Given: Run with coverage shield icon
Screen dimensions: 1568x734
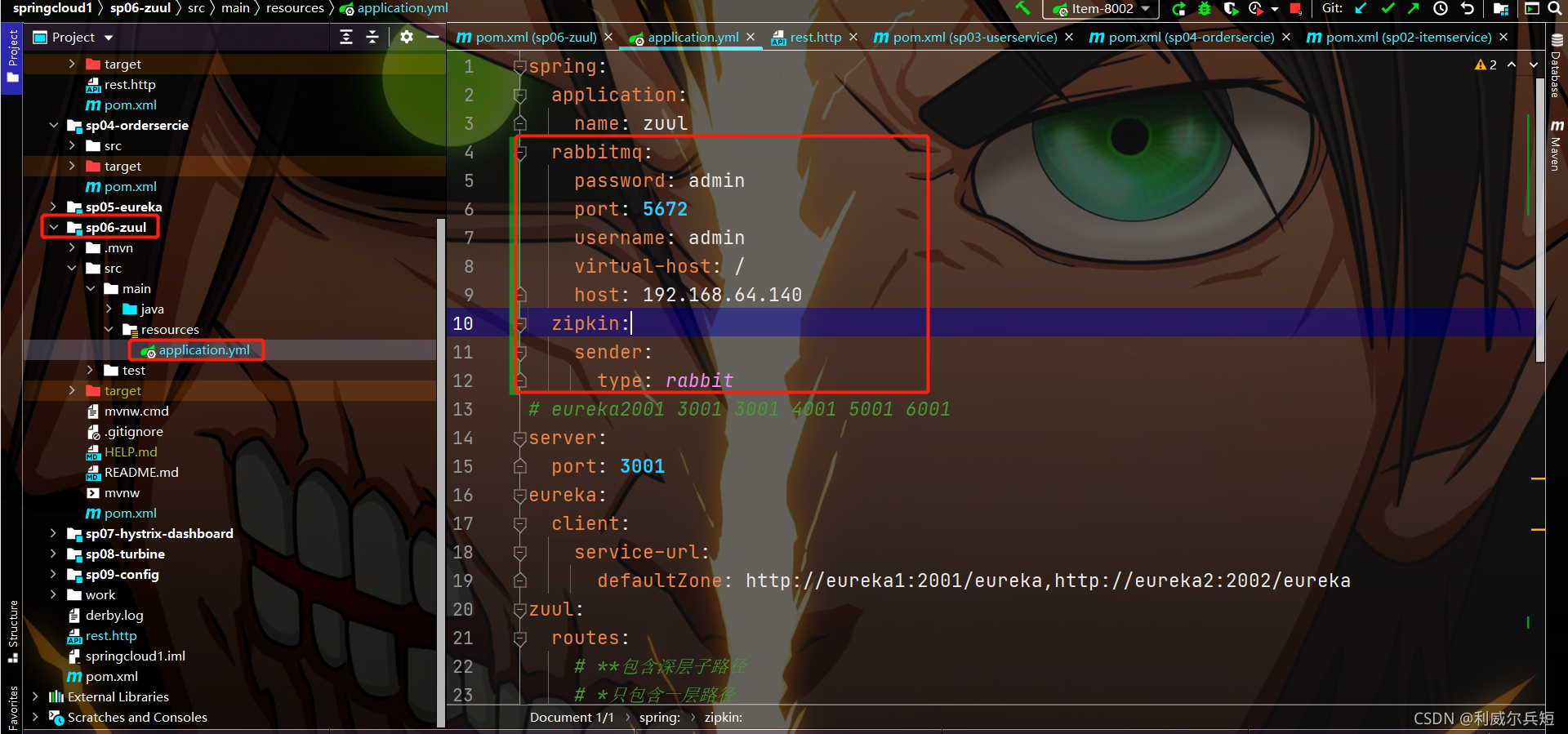Looking at the screenshot, I should click(x=1231, y=9).
